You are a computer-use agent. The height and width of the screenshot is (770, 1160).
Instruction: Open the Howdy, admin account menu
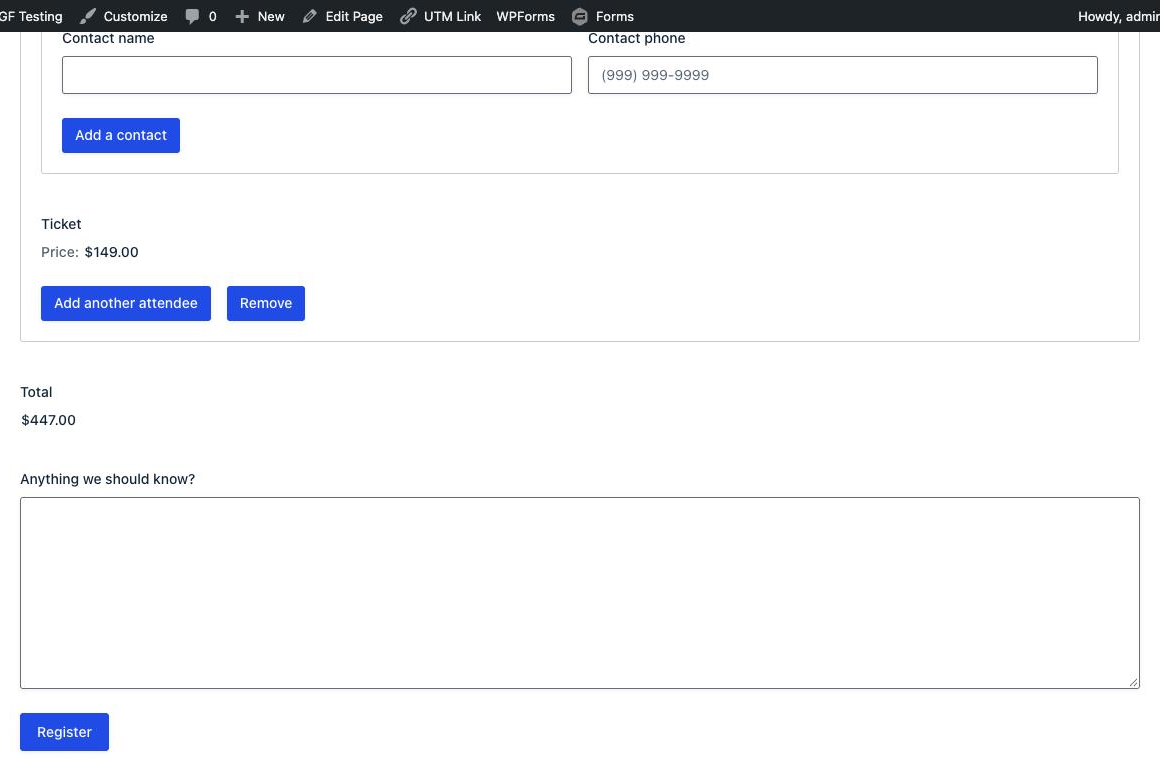coord(1118,16)
